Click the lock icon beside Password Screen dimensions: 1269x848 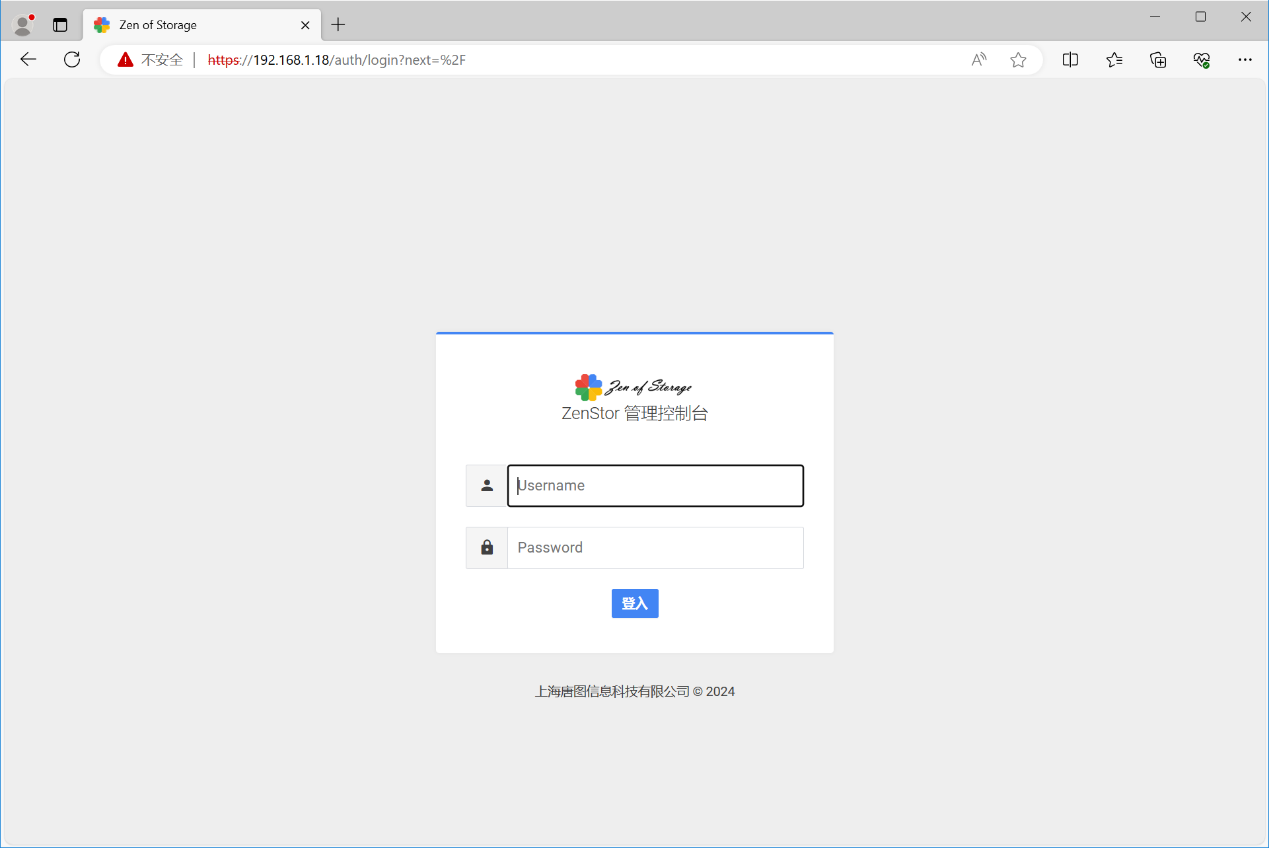tap(487, 548)
